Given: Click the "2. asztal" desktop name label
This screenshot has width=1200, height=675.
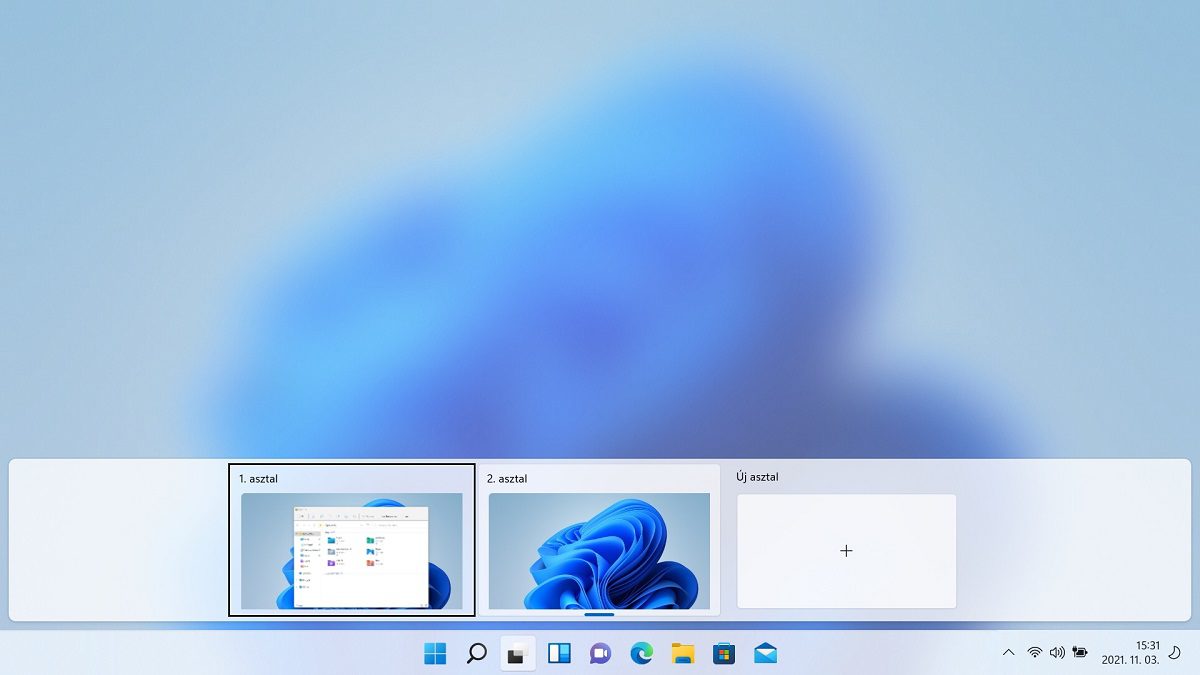Looking at the screenshot, I should pyautogui.click(x=507, y=479).
